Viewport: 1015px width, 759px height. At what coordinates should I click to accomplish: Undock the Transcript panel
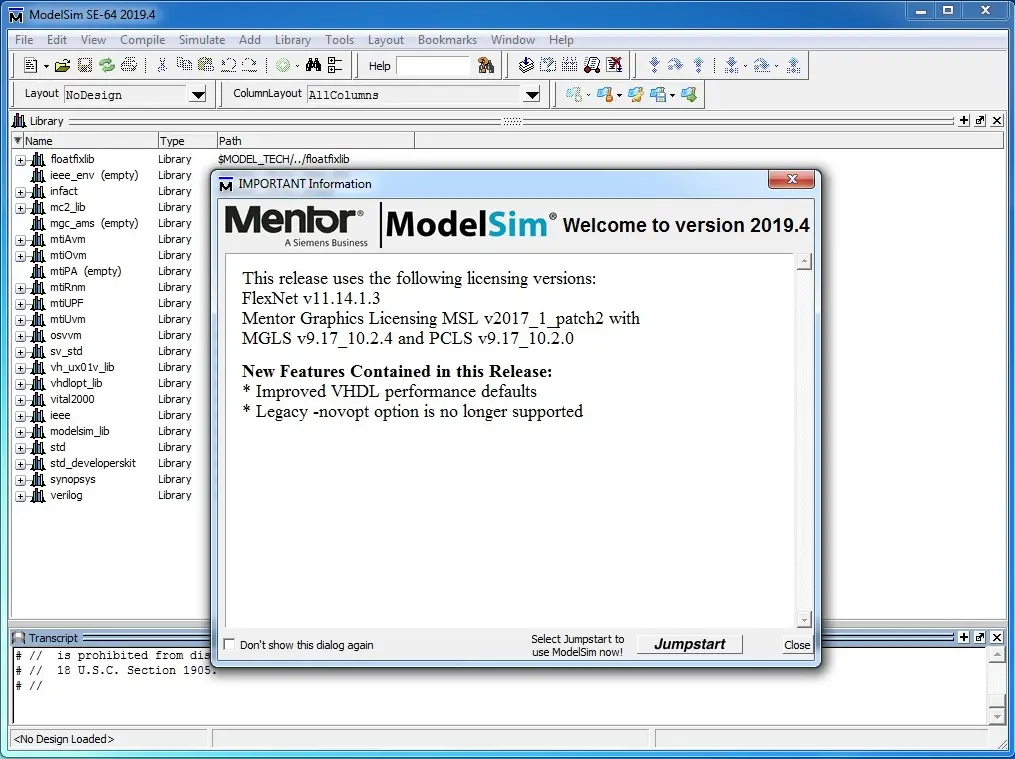(980, 637)
